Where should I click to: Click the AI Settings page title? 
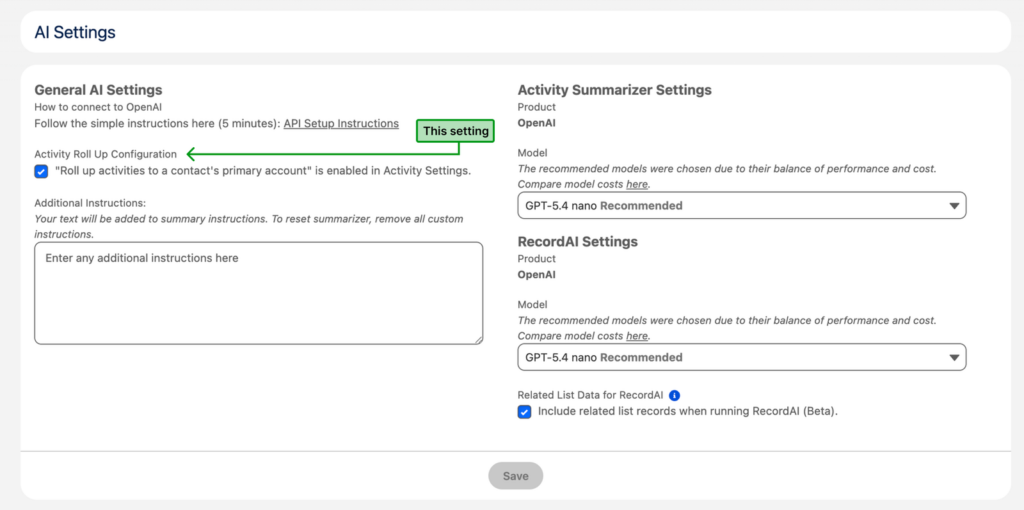click(x=75, y=32)
